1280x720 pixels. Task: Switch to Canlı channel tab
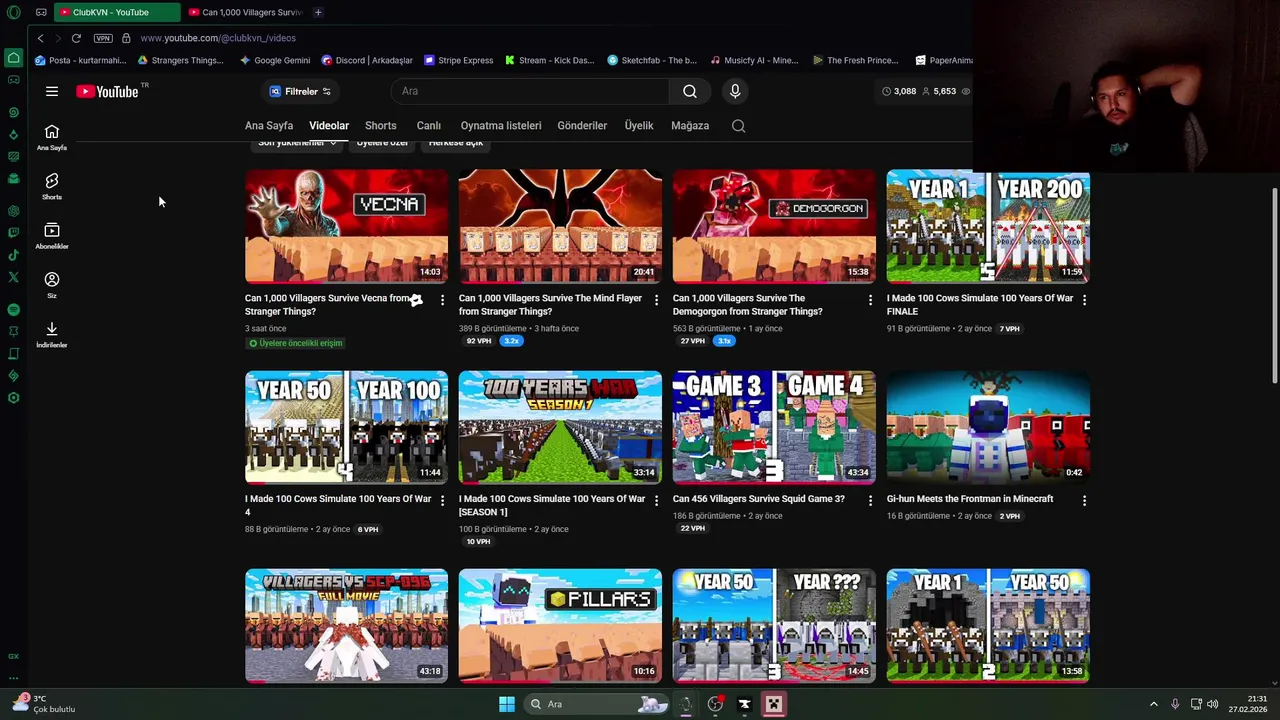429,126
